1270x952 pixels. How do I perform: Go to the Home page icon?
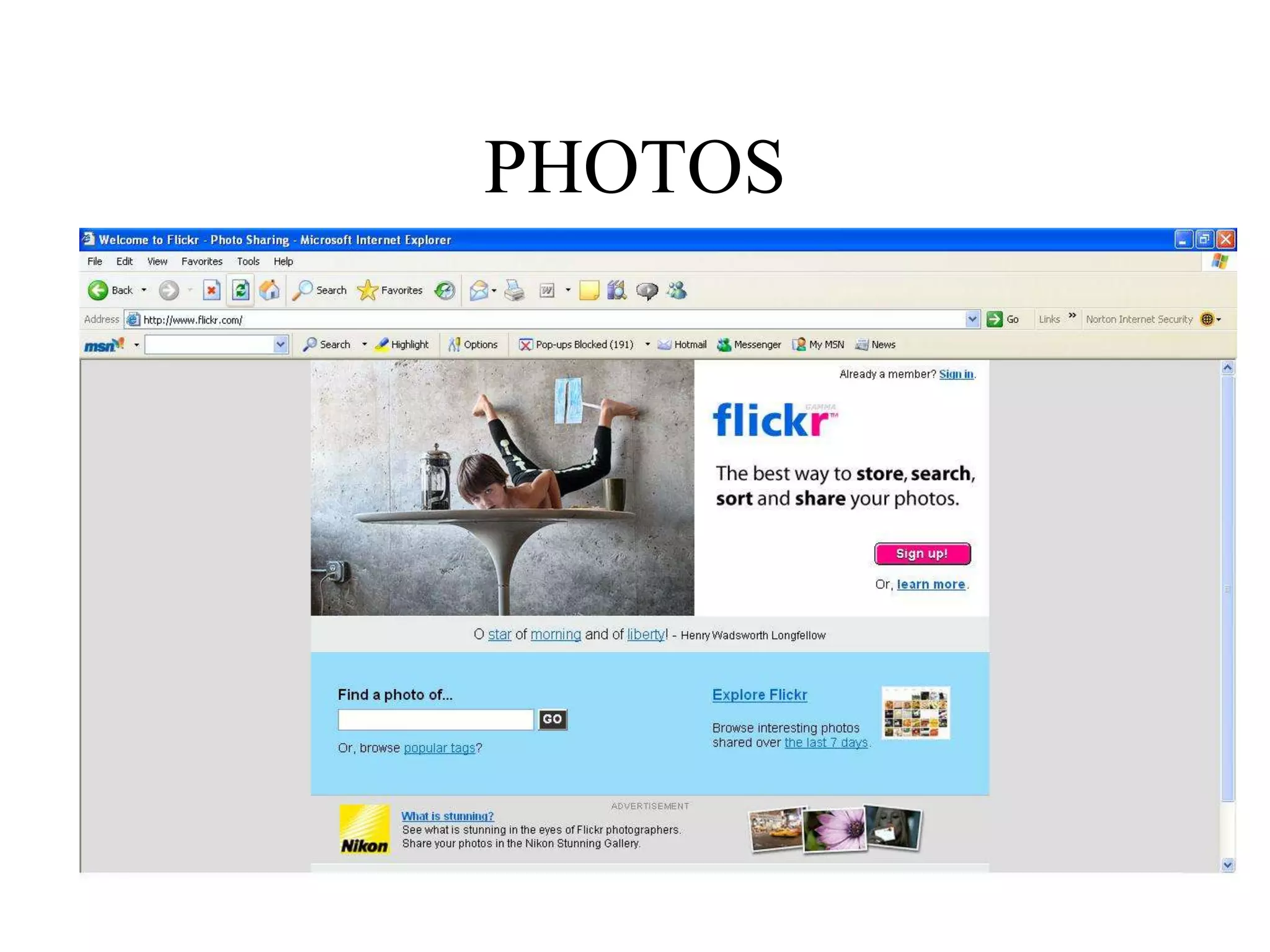tap(270, 290)
